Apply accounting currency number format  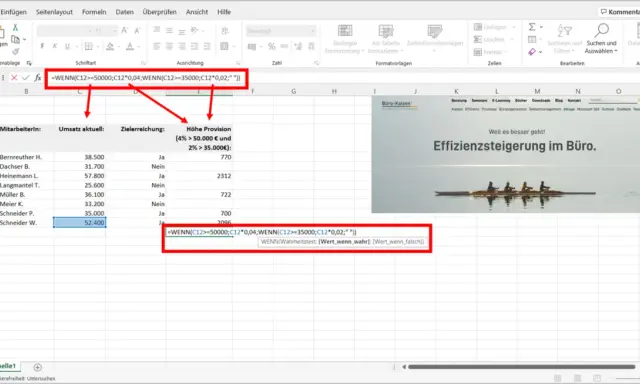[x=252, y=47]
